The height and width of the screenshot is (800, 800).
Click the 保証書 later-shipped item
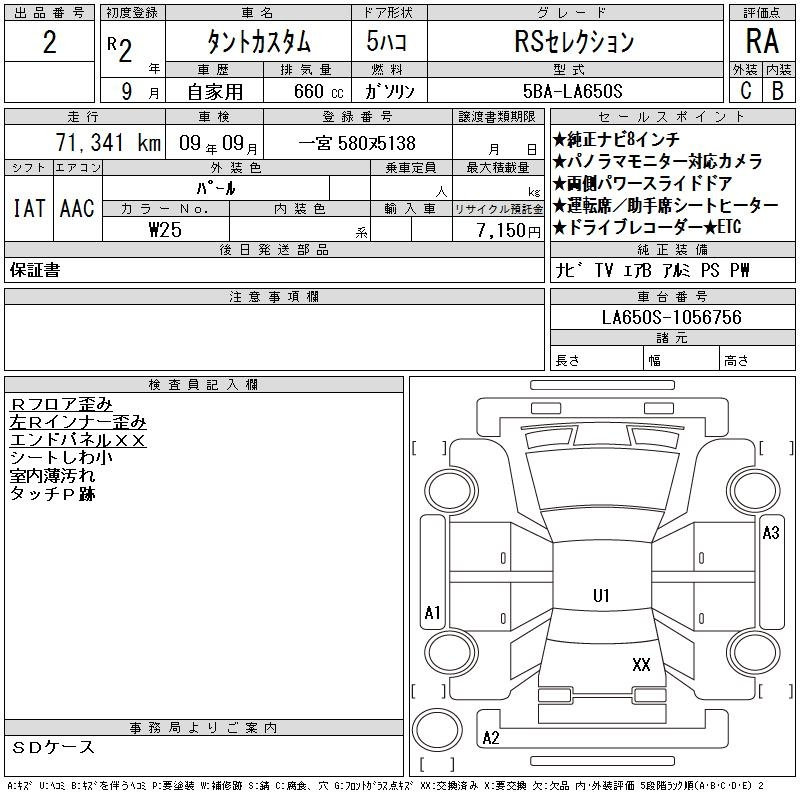35,270
